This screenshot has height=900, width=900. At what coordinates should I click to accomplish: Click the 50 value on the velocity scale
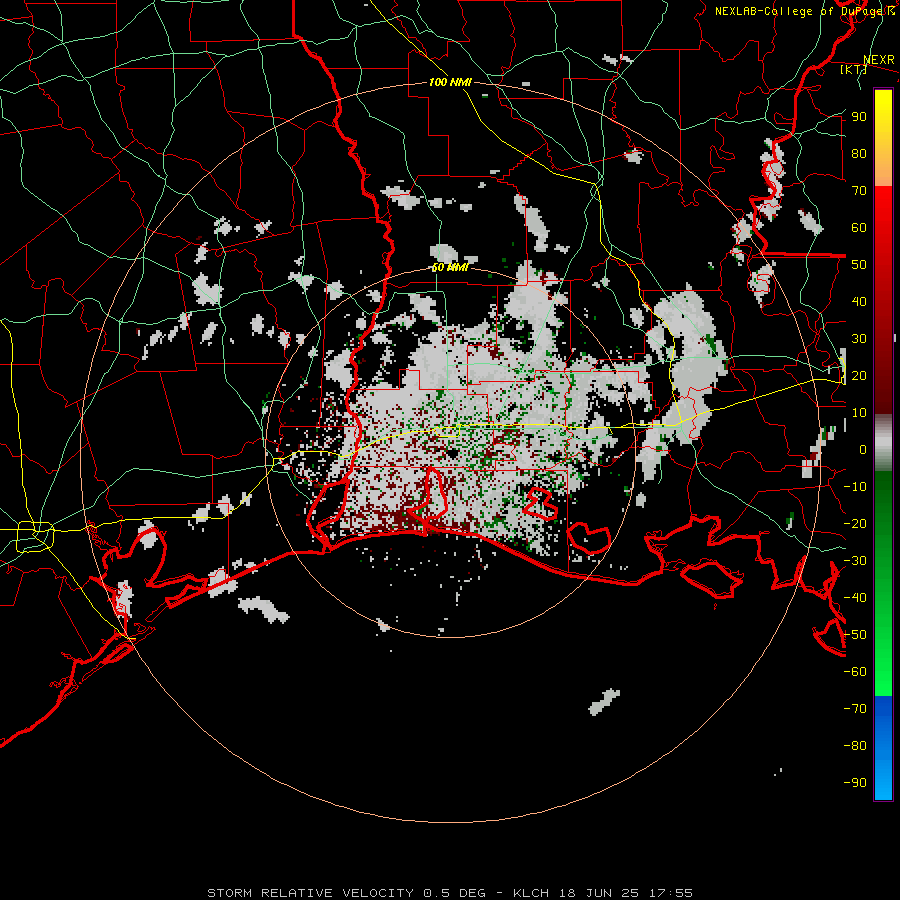pos(859,265)
